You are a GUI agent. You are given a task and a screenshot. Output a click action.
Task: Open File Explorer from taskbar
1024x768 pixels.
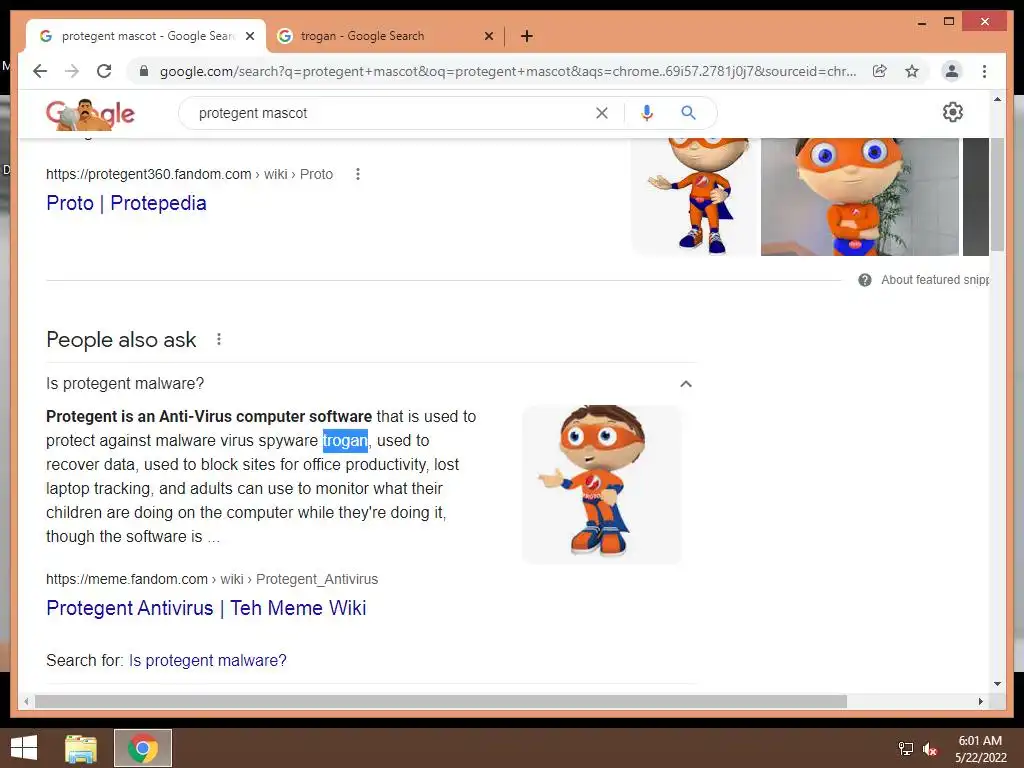coord(81,748)
